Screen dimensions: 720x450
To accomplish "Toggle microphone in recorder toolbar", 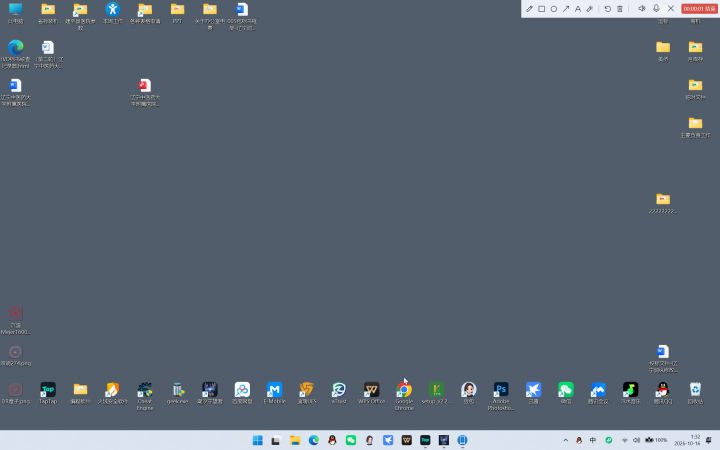I will pos(656,8).
